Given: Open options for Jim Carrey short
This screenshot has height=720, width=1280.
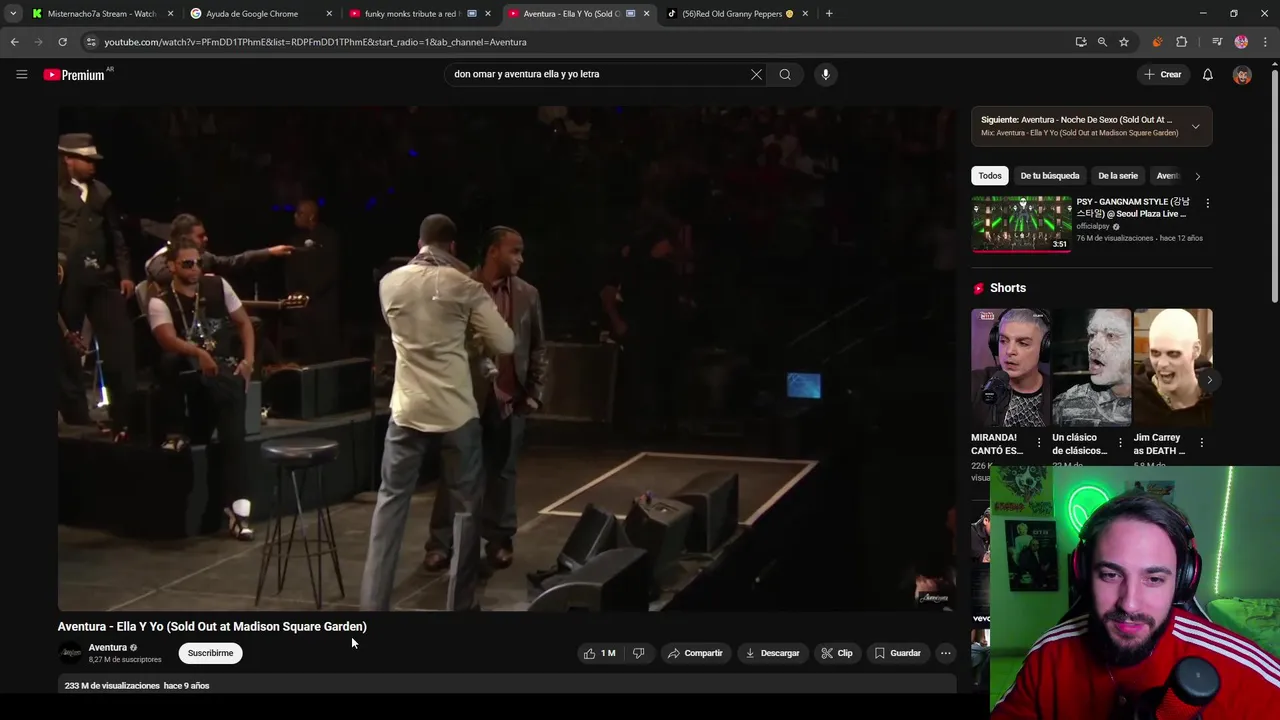Looking at the screenshot, I should (1201, 442).
